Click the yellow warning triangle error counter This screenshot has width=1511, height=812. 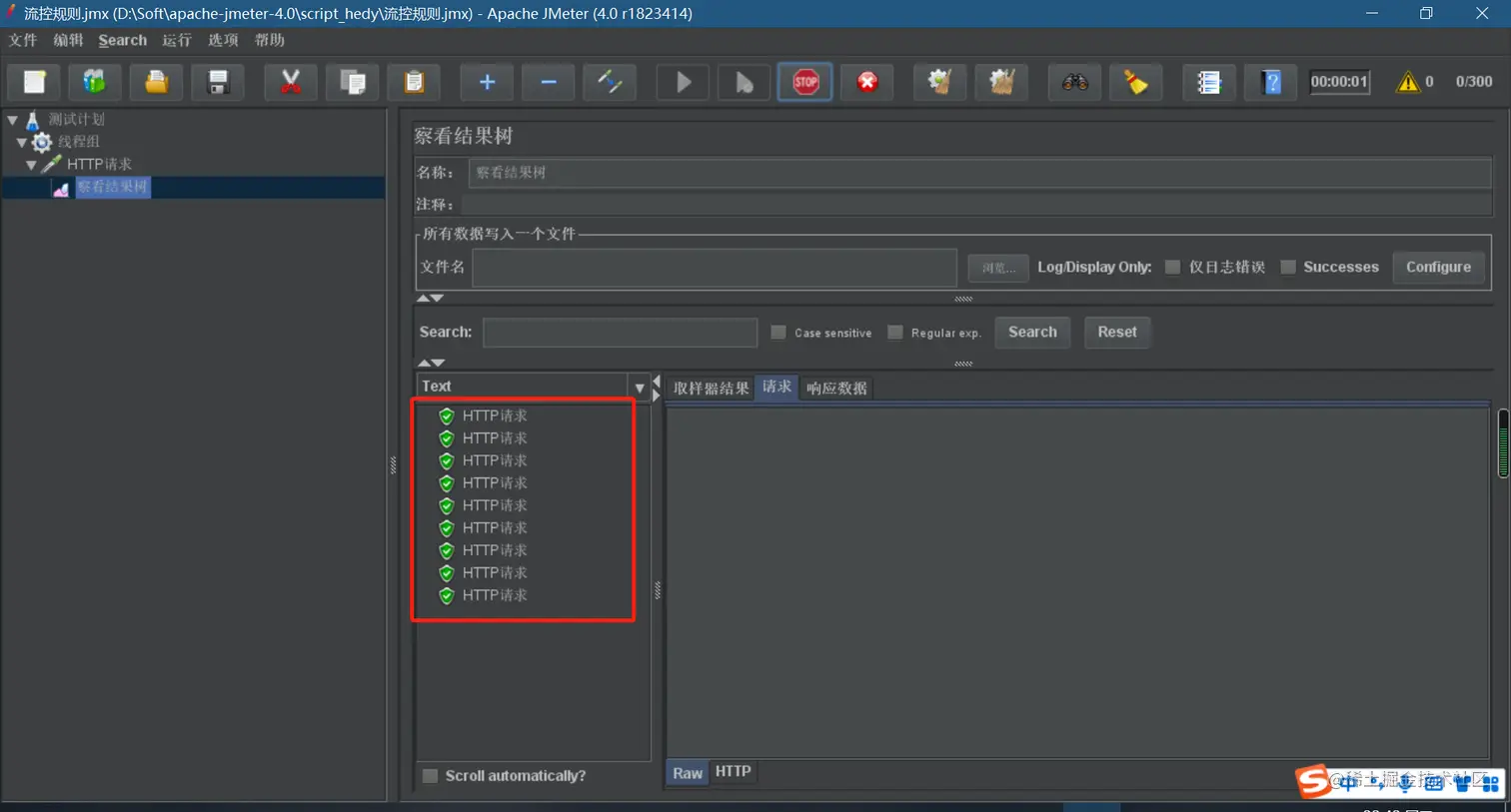pyautogui.click(x=1408, y=82)
